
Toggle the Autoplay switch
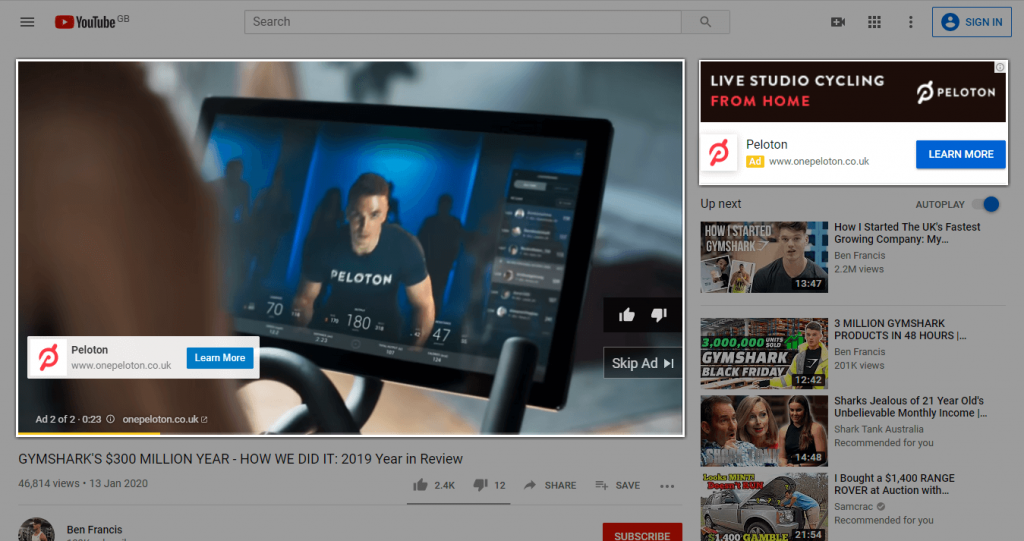coord(985,204)
